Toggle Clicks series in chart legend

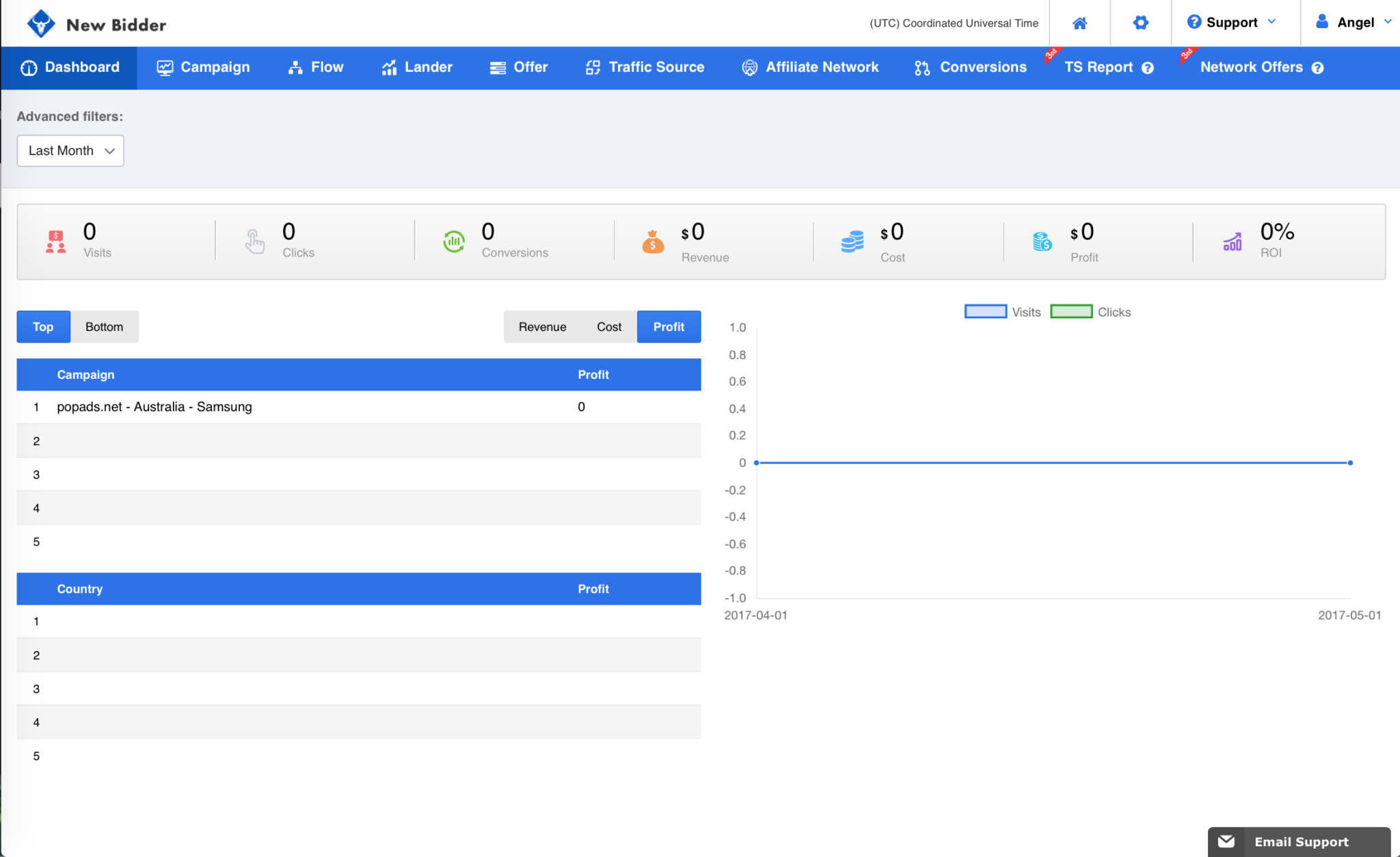coord(1090,312)
